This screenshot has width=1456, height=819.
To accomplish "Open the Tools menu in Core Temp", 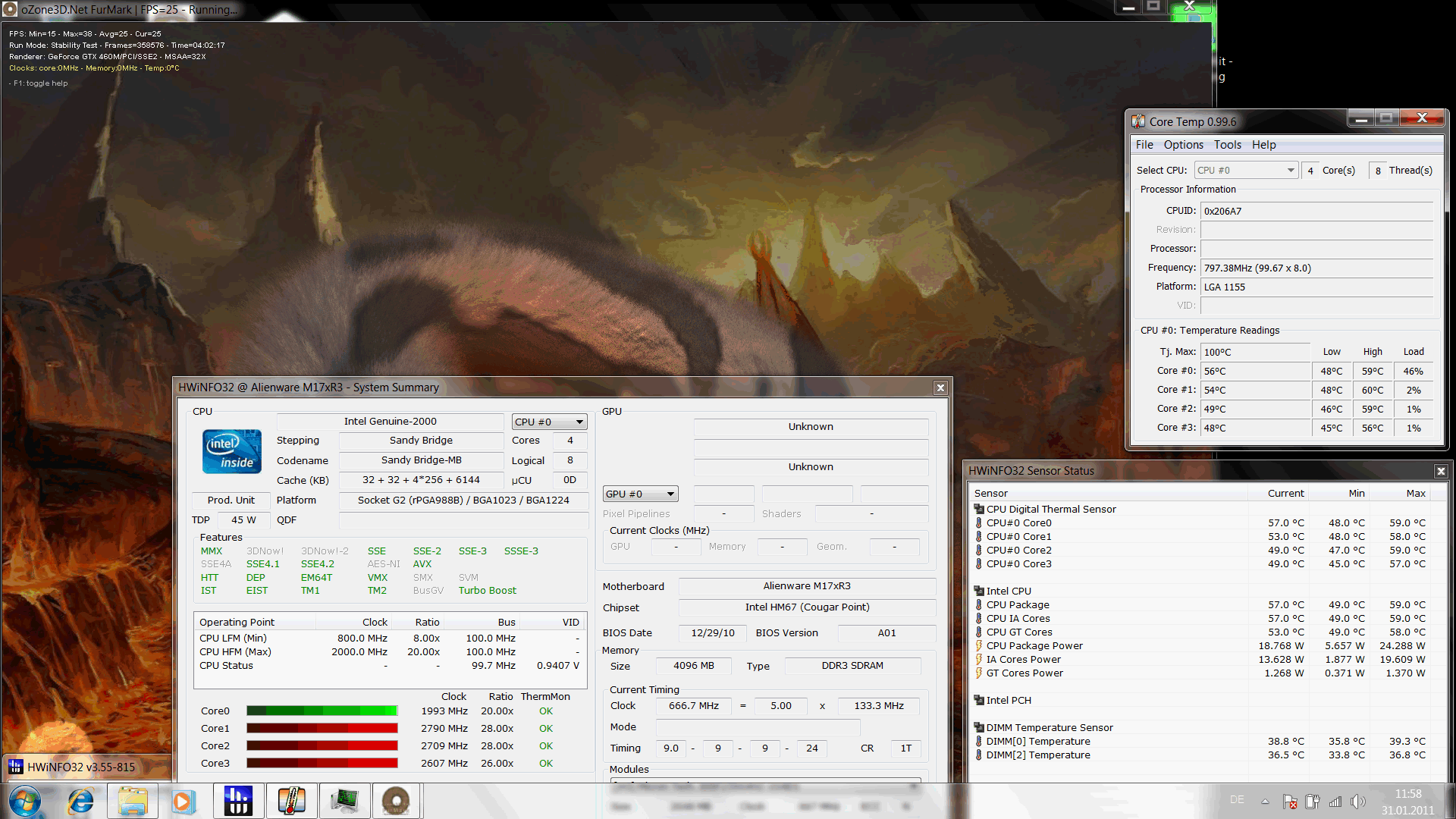I will 1227,145.
